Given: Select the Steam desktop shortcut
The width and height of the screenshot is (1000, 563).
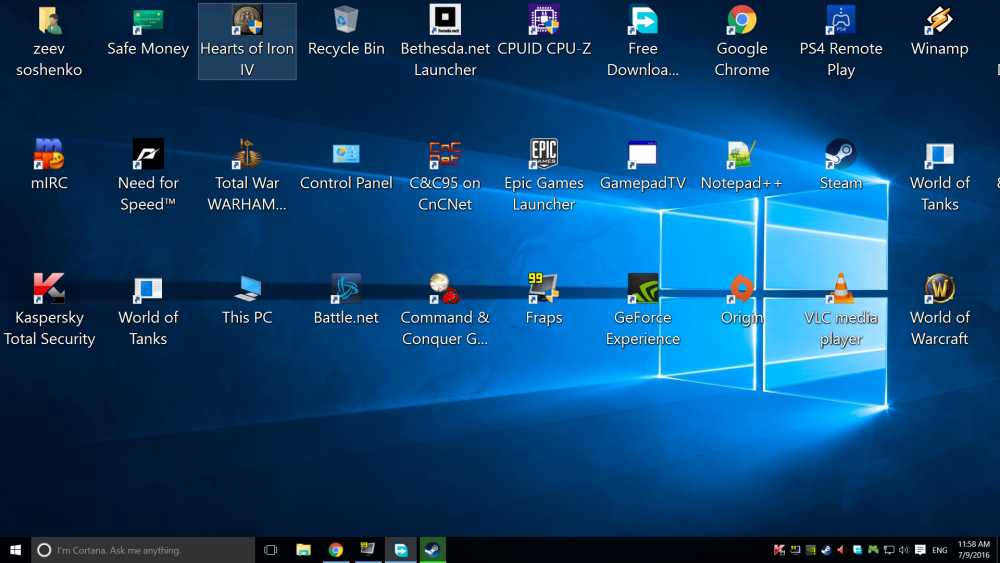Looking at the screenshot, I should [x=841, y=166].
